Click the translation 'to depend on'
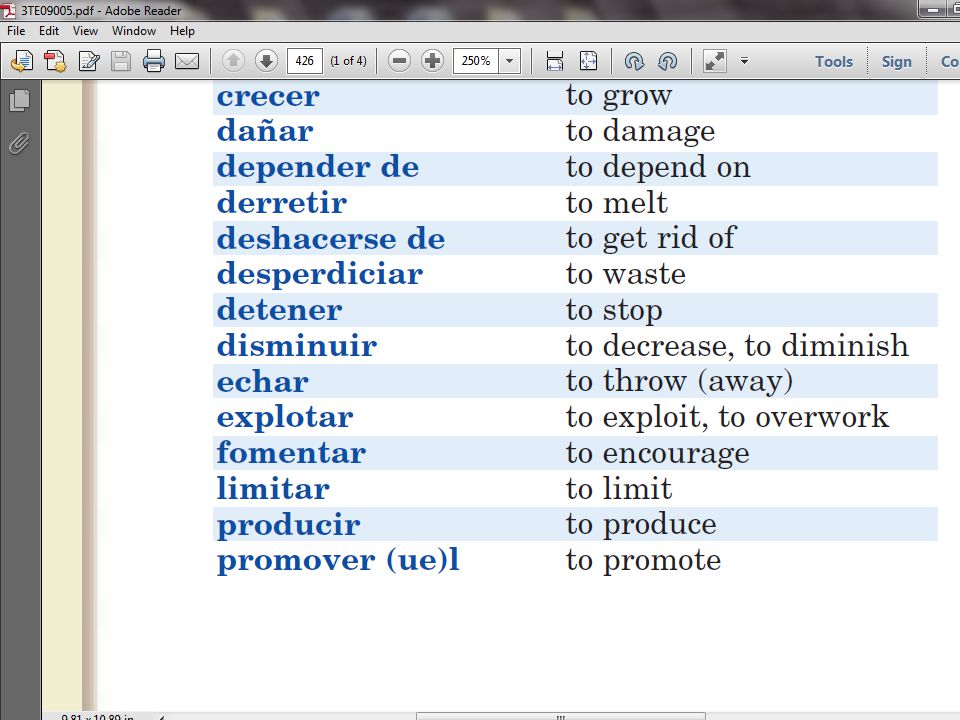Image resolution: width=960 pixels, height=720 pixels. click(658, 168)
